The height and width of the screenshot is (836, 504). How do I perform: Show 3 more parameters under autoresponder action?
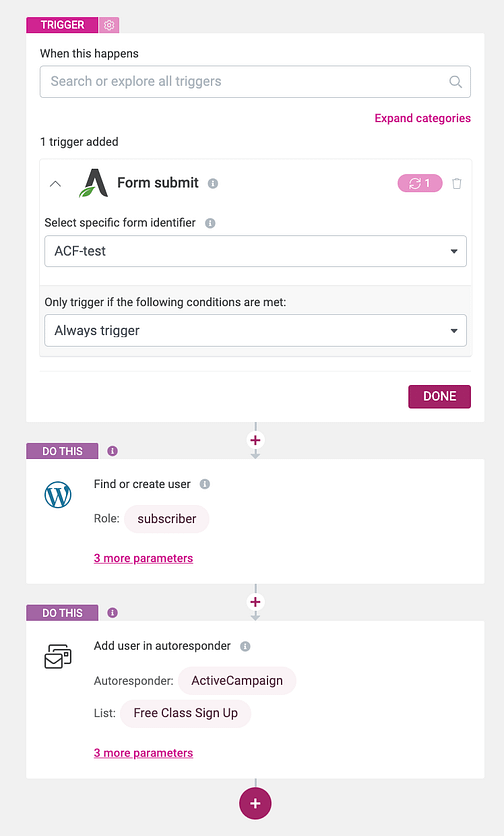[x=143, y=753]
